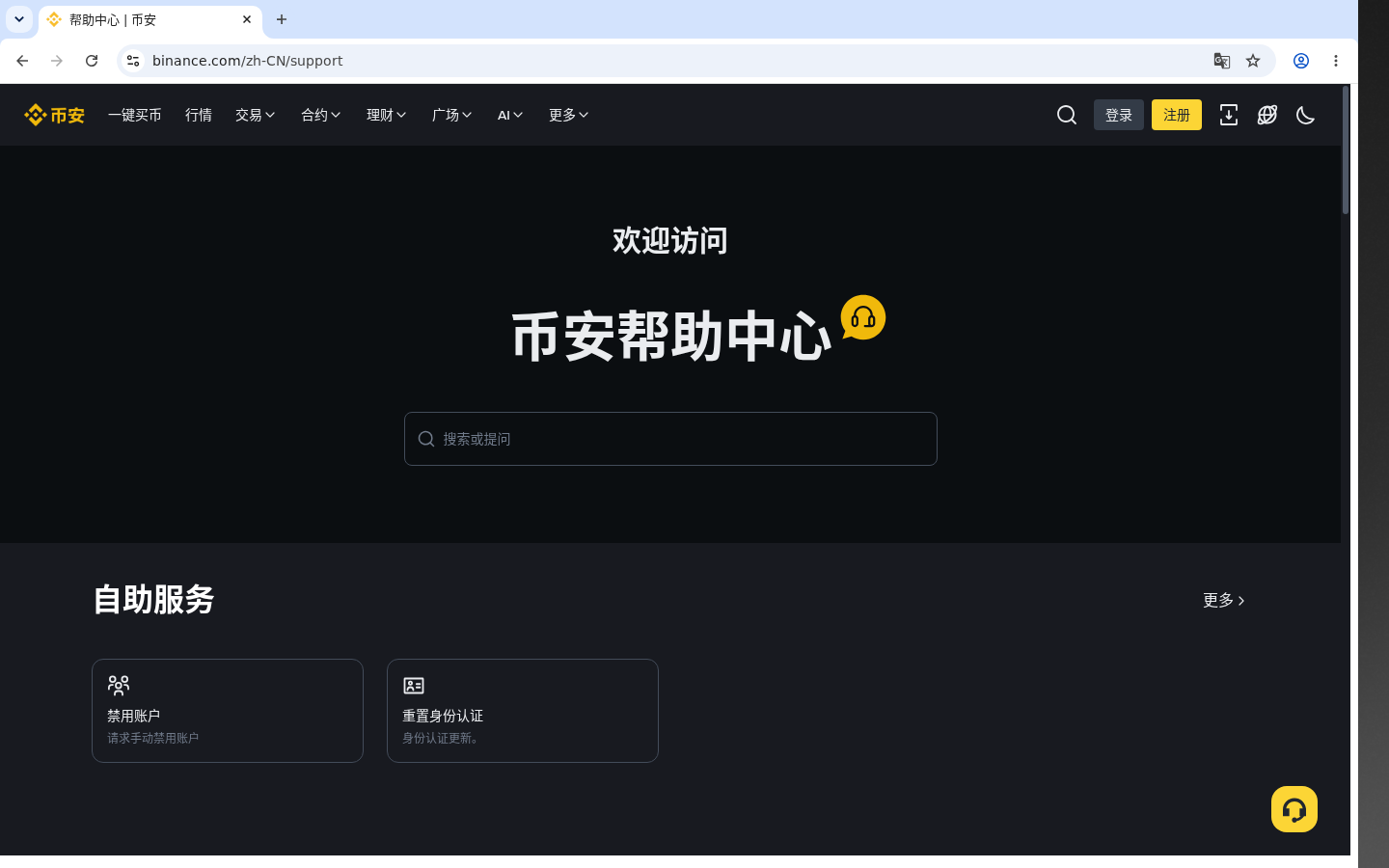Click the 登录 button
This screenshot has height=868, width=1389.
(x=1119, y=115)
